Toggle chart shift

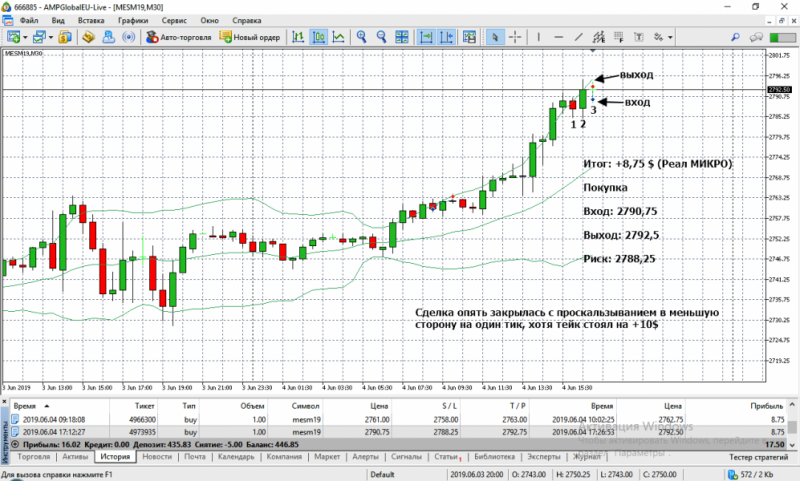[x=446, y=37]
